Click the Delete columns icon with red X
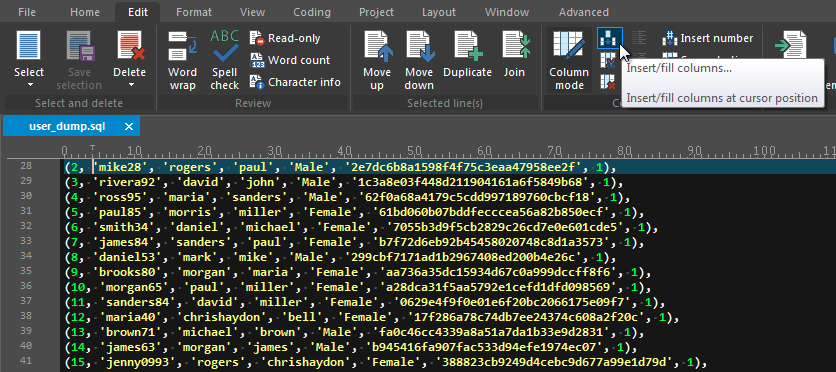Screen dimensions: 836x372 [x=608, y=82]
